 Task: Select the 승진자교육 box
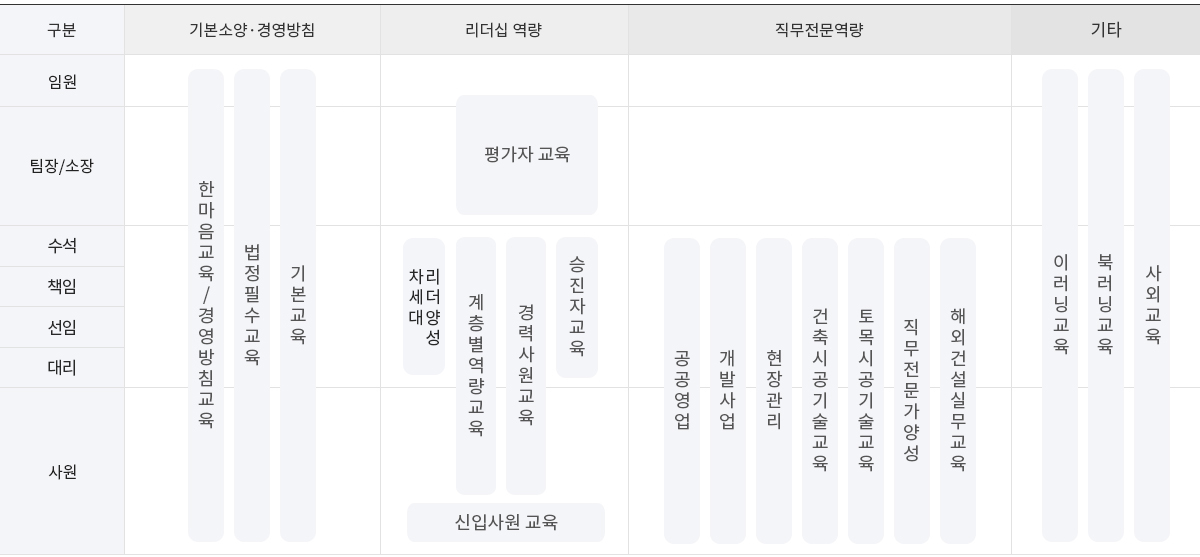(x=577, y=306)
